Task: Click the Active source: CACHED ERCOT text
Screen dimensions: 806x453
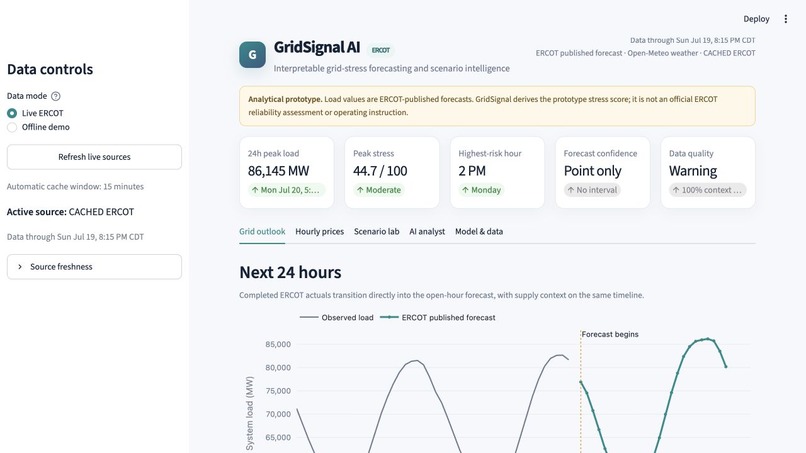Action: coord(70,212)
